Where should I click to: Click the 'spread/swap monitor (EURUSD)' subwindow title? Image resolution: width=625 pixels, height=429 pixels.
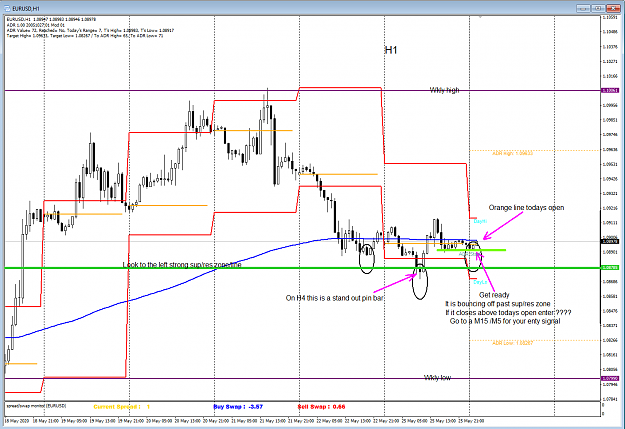[36, 406]
